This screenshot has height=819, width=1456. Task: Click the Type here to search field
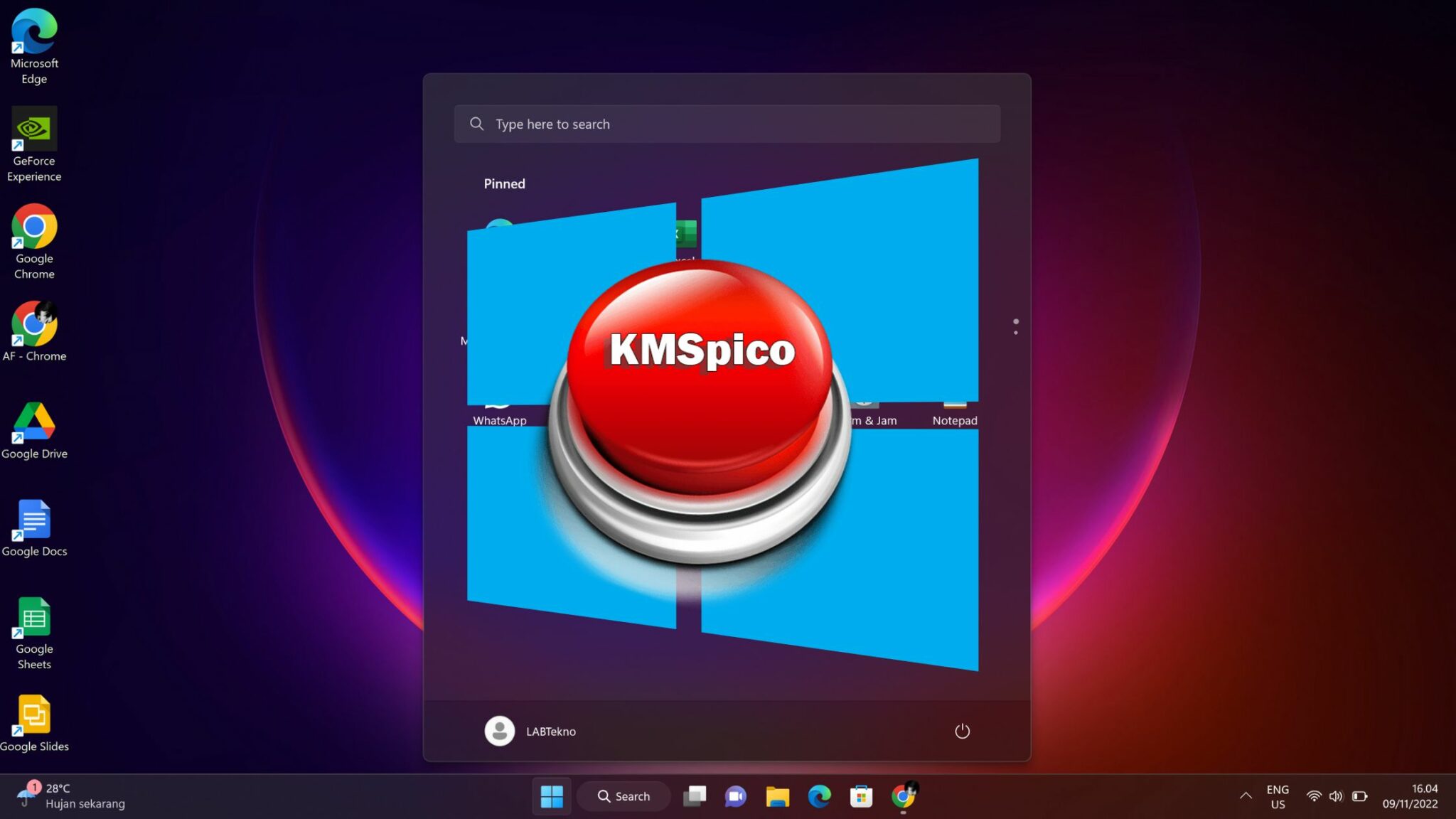point(727,124)
